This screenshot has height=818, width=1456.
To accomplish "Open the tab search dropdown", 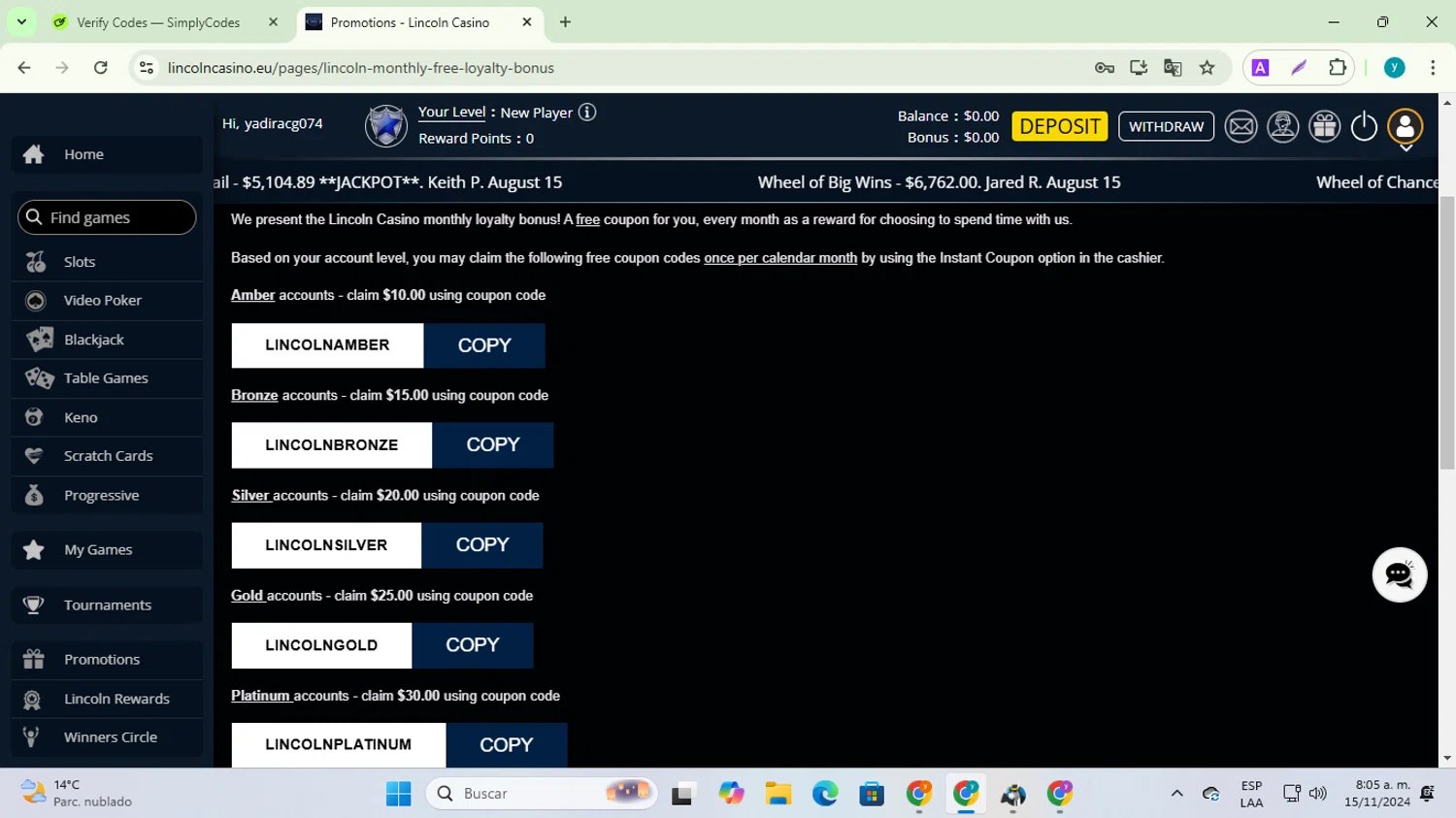I will [21, 21].
